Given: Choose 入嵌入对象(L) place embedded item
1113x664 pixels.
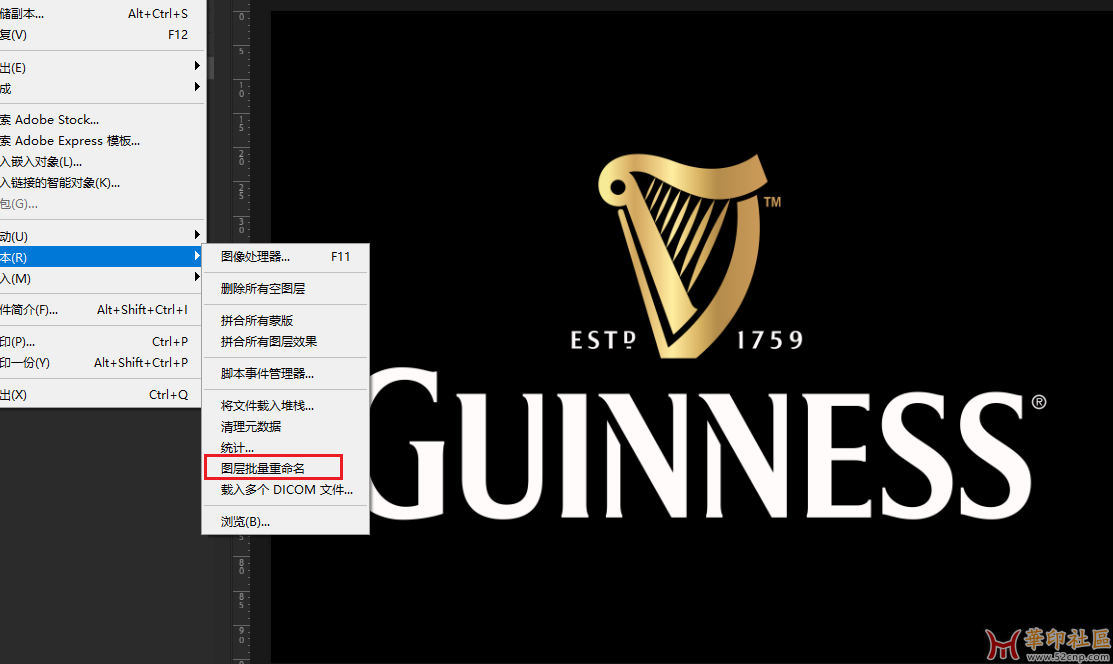Looking at the screenshot, I should (102, 161).
